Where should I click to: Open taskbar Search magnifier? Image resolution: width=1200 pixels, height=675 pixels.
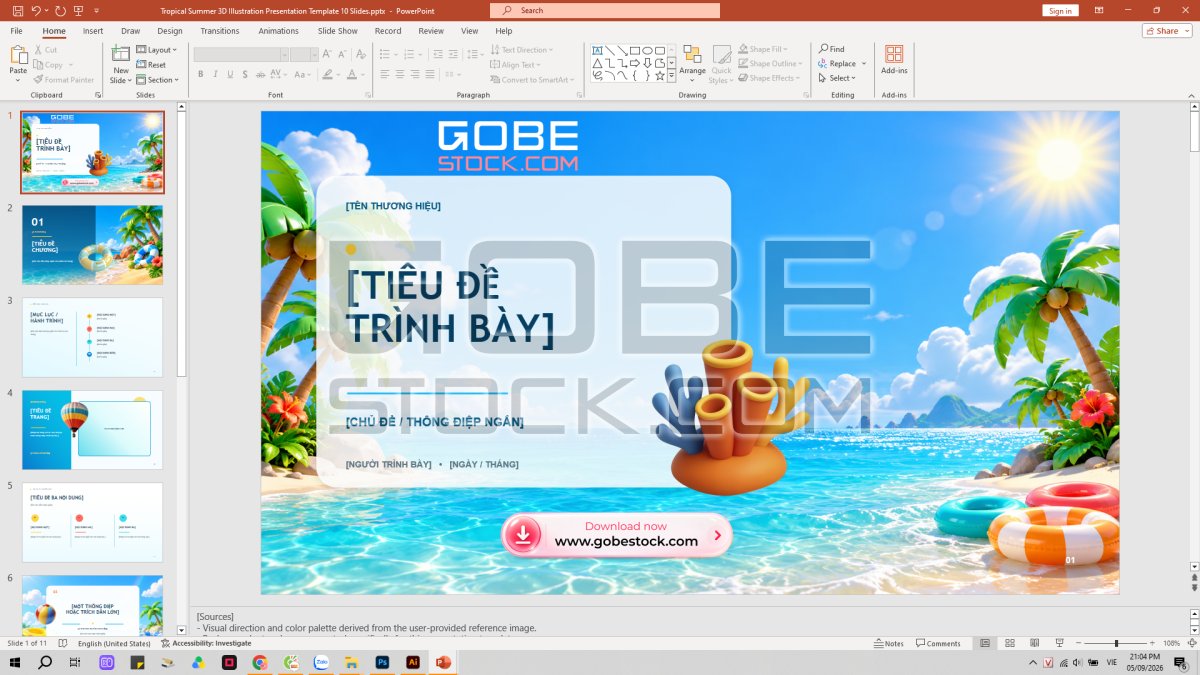(45, 662)
